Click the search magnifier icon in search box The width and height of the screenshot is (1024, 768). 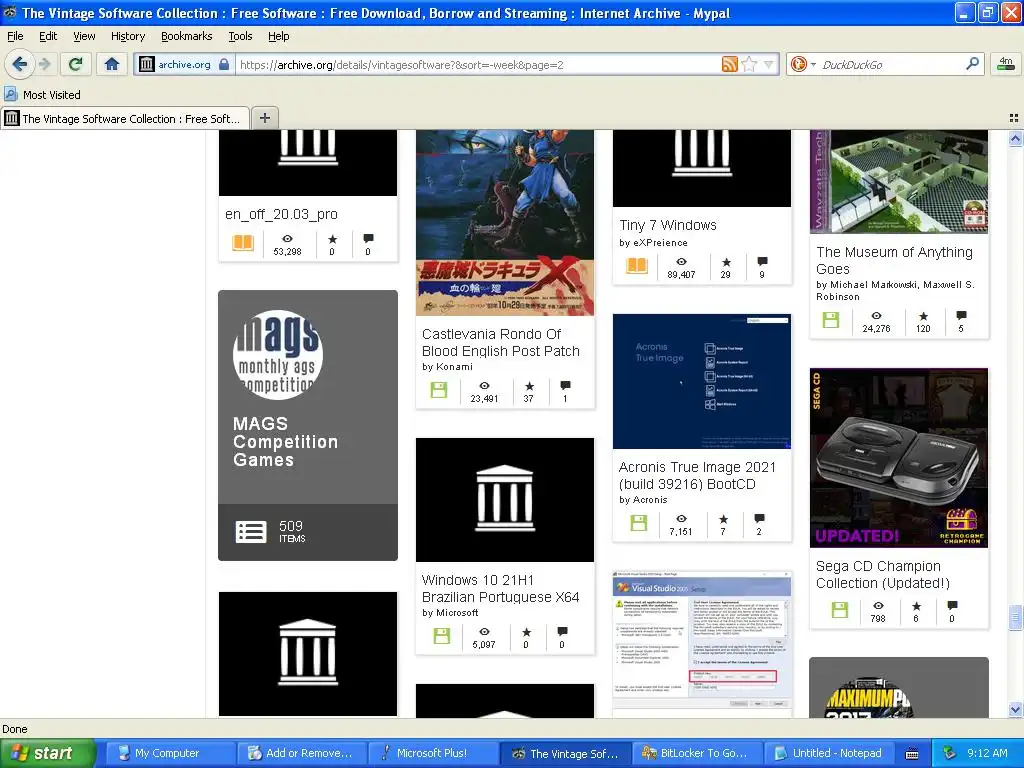972,63
